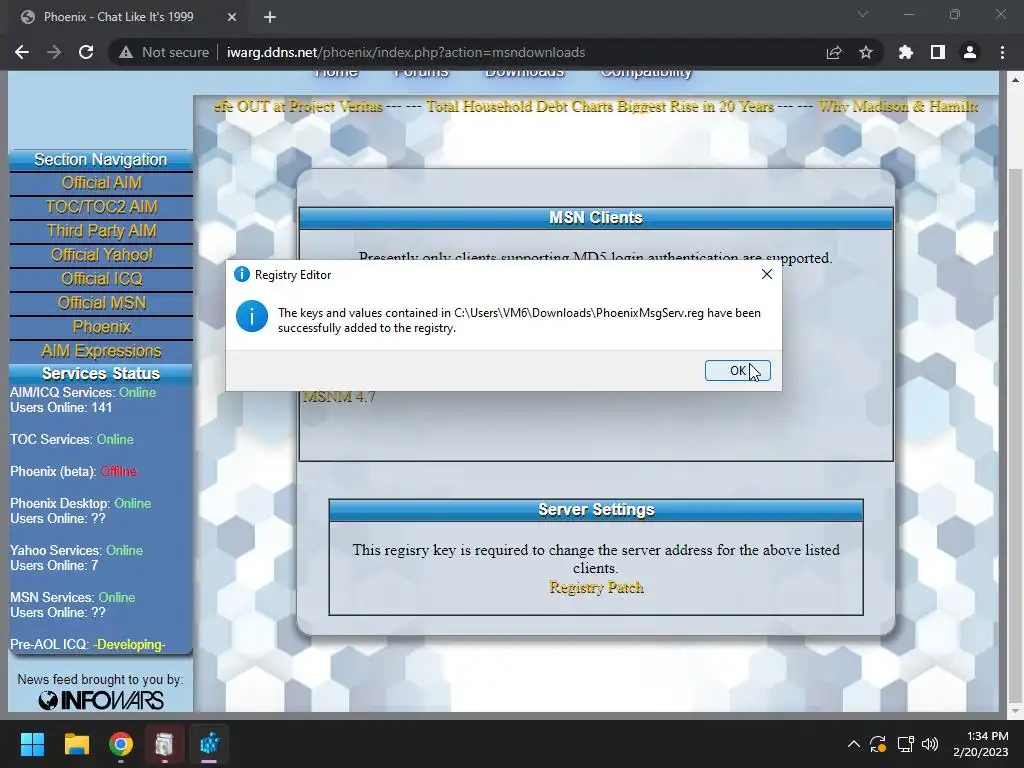The height and width of the screenshot is (768, 1024).
Task: Click the scrollbar up arrow
Action: (x=1015, y=80)
